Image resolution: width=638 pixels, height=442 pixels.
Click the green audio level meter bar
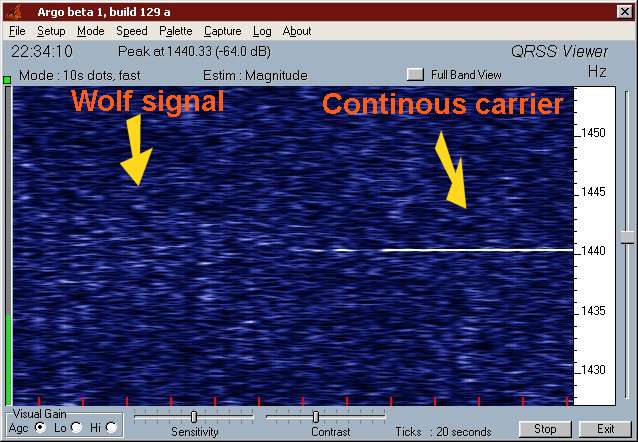tap(8, 359)
